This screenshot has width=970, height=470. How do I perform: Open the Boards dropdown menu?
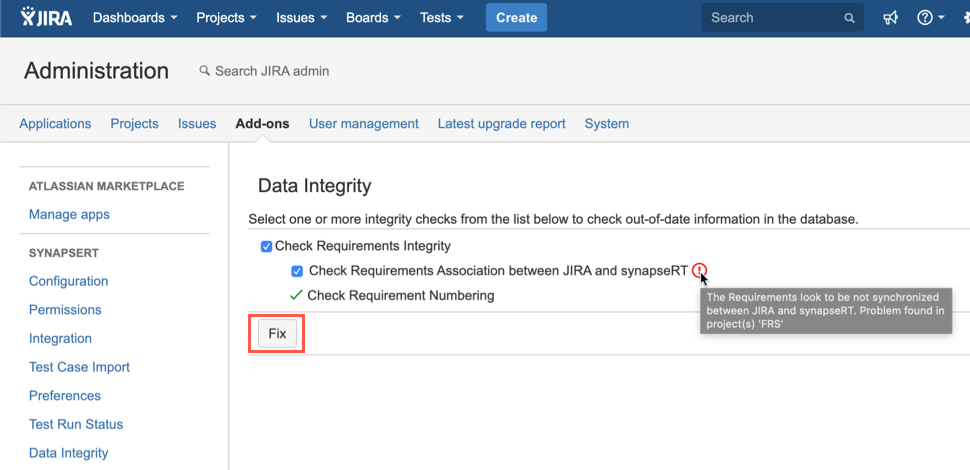(374, 18)
